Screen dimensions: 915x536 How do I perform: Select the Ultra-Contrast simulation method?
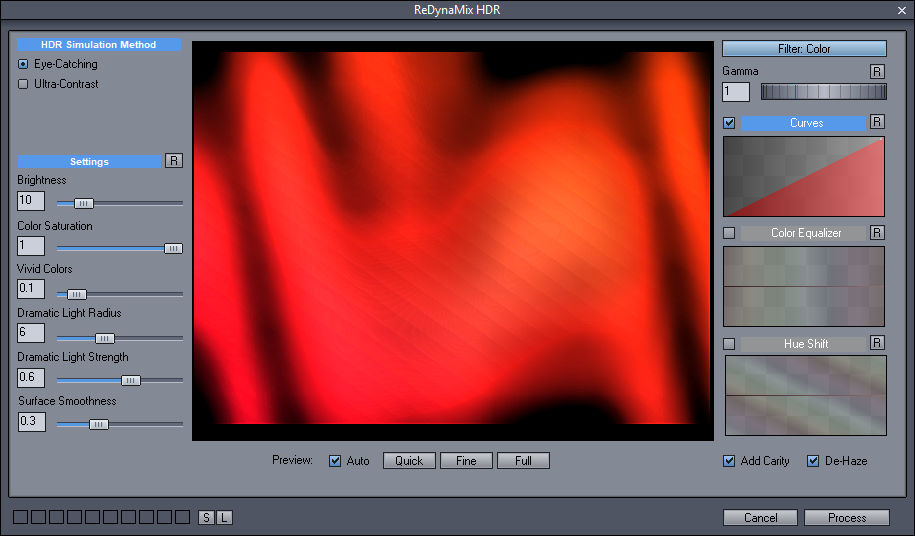click(23, 84)
